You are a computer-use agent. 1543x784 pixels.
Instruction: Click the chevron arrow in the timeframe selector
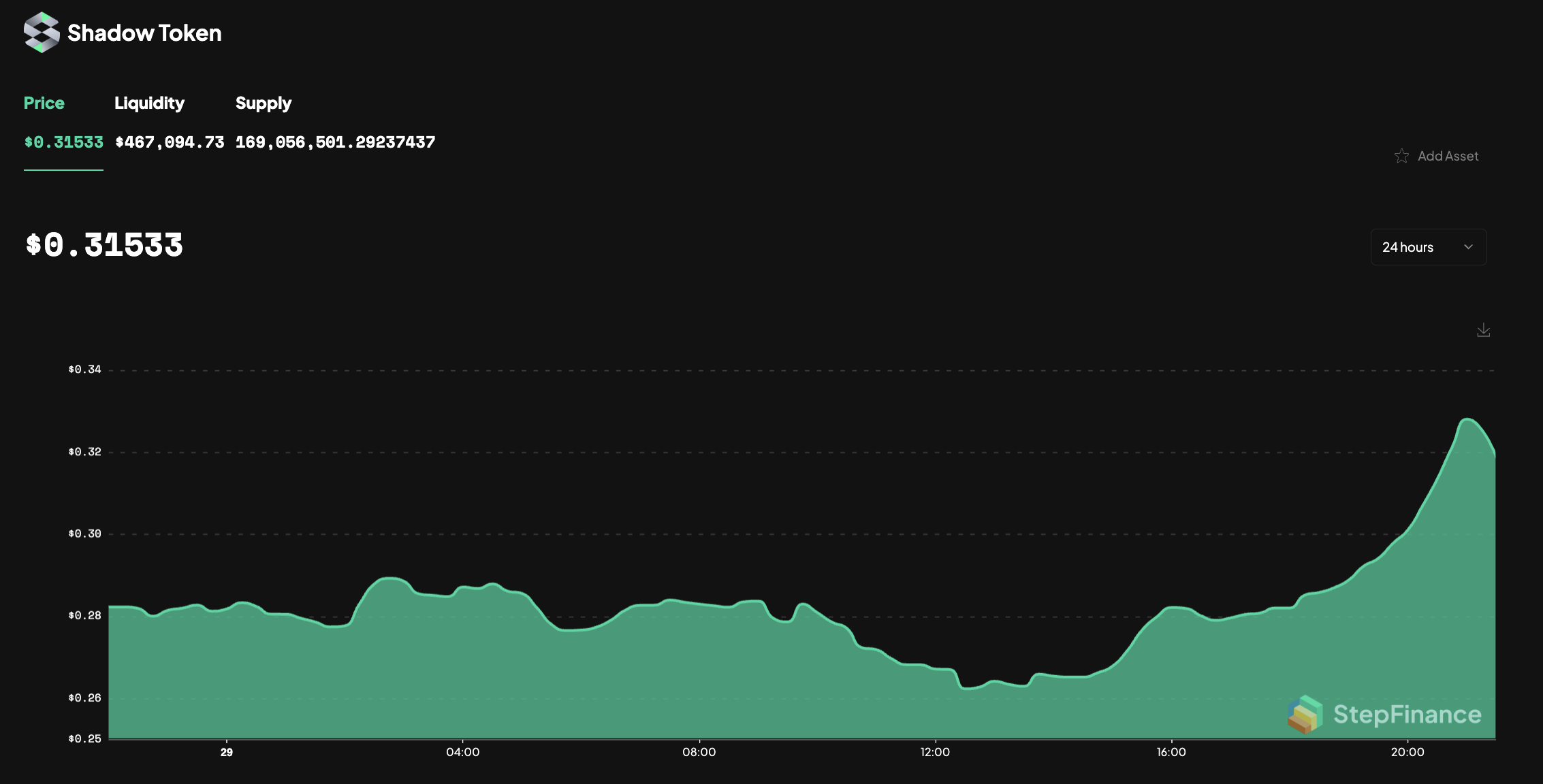[x=1468, y=247]
